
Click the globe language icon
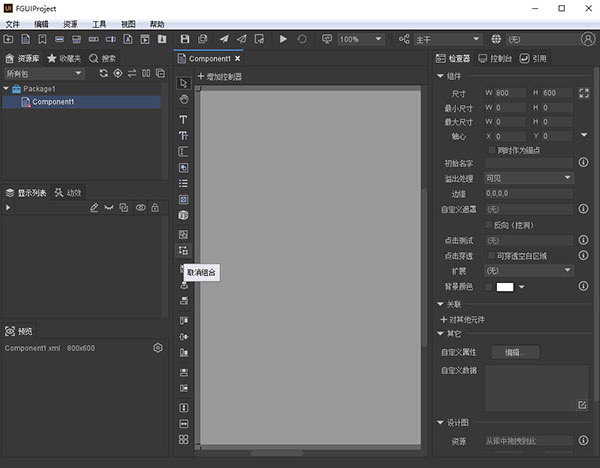[496, 39]
